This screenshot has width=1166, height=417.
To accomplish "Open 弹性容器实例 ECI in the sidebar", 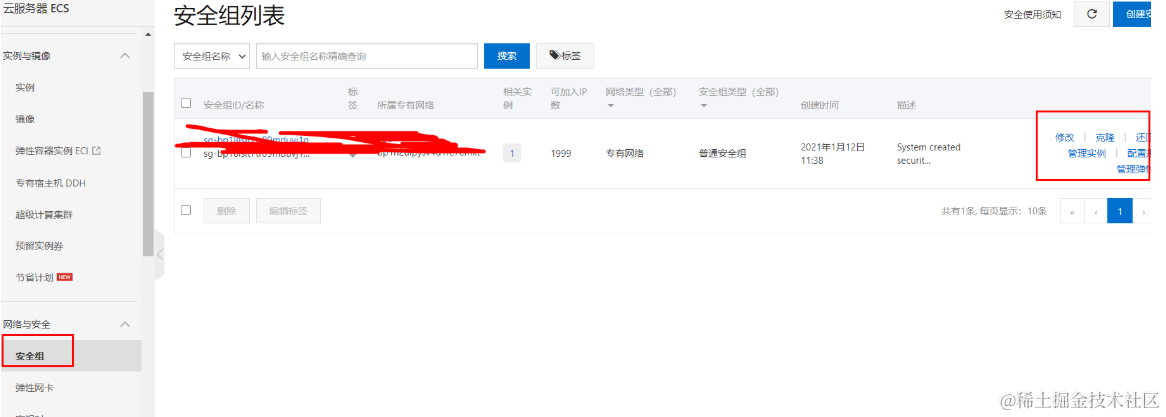I will pyautogui.click(x=52, y=151).
